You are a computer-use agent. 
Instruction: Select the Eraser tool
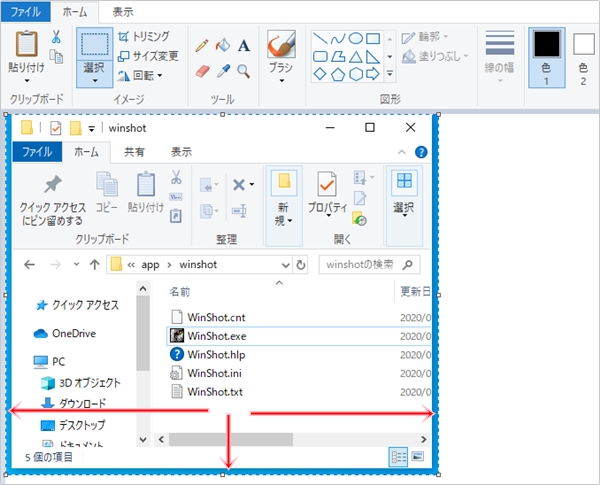[x=202, y=71]
